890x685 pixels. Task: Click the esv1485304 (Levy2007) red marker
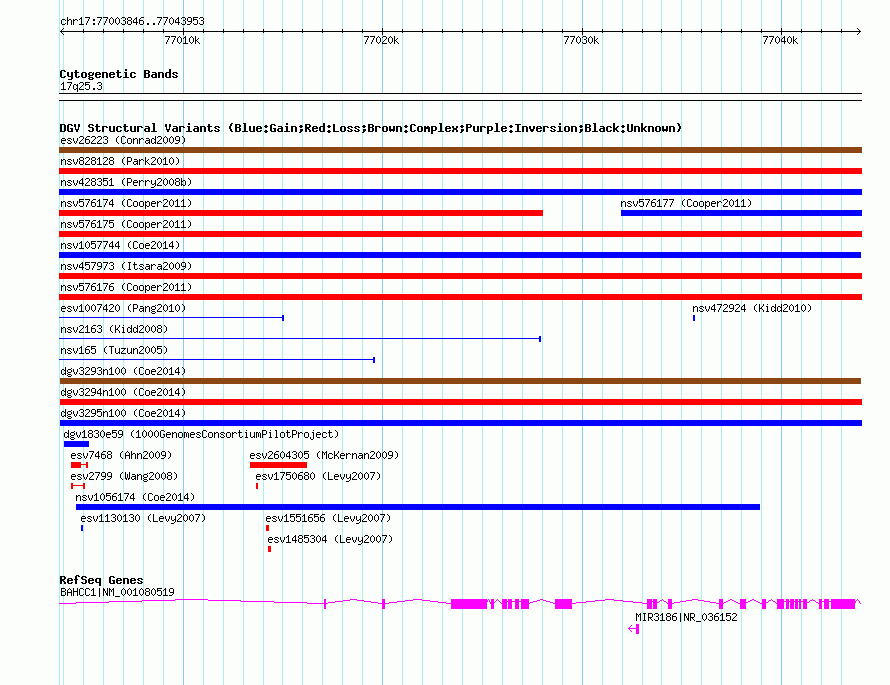coord(270,549)
